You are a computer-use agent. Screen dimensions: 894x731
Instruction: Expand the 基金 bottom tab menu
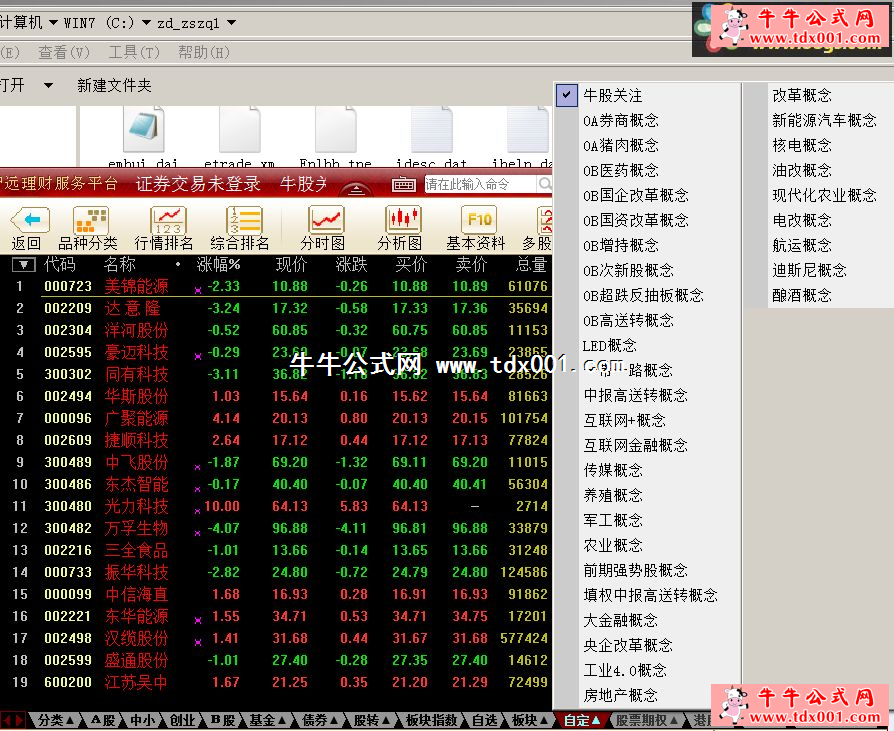[268, 720]
